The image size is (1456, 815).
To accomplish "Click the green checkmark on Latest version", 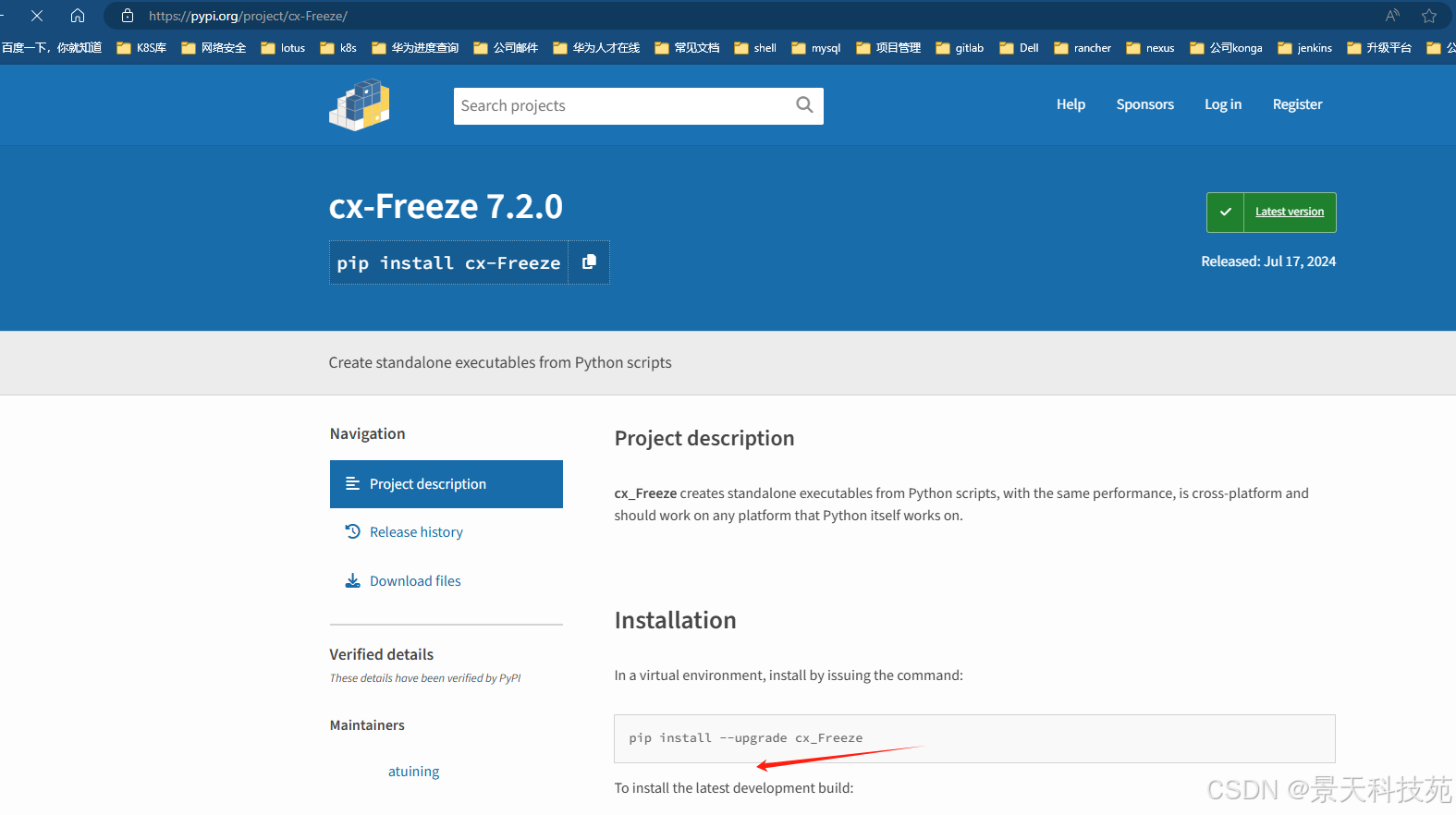I will (1225, 213).
